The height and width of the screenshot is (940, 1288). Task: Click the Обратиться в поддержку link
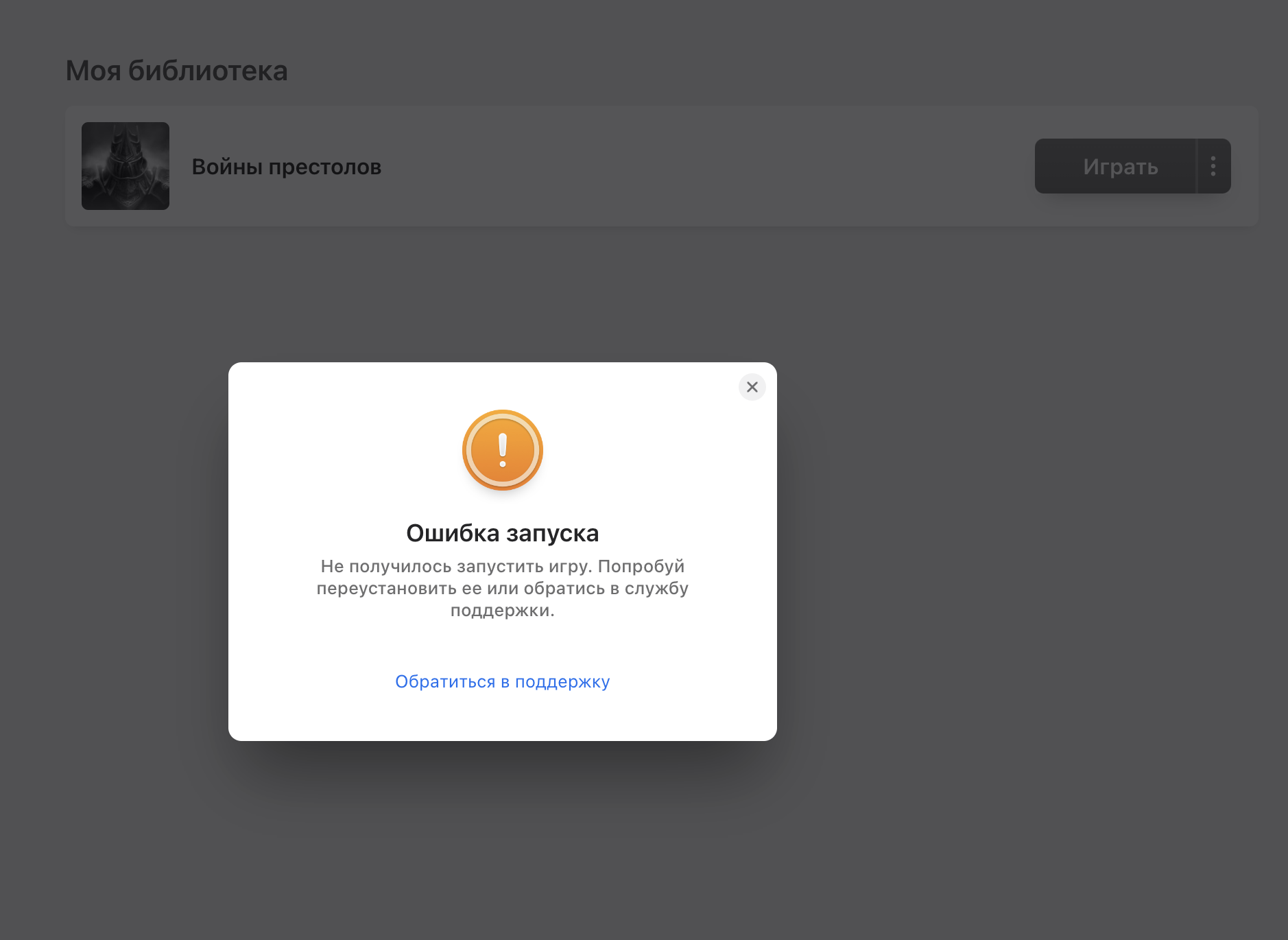[503, 682]
